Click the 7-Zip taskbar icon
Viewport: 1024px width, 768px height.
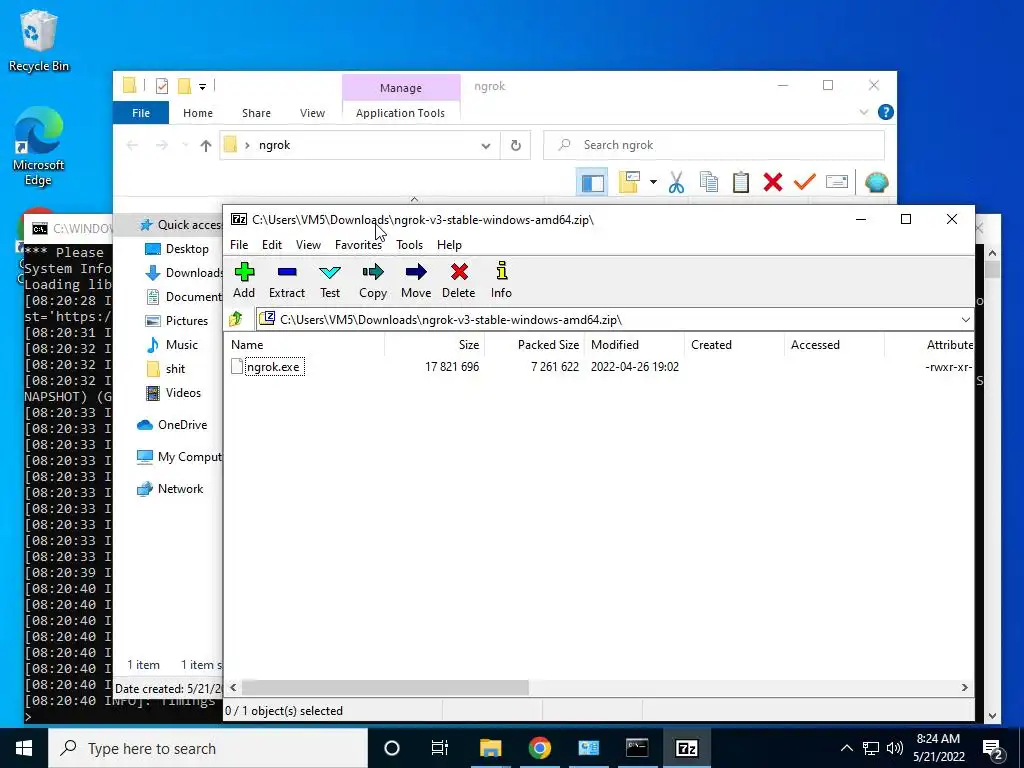[x=686, y=748]
